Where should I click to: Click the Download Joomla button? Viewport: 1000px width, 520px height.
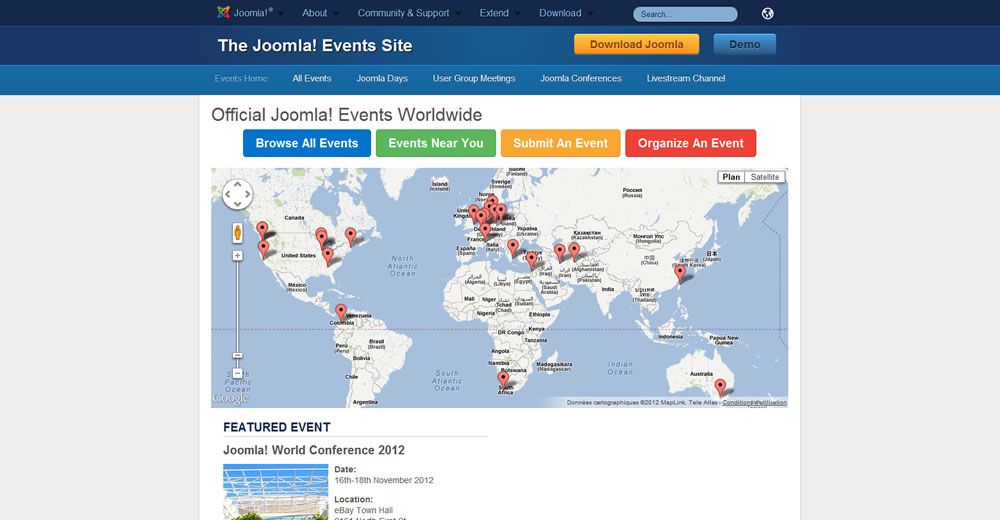point(636,44)
